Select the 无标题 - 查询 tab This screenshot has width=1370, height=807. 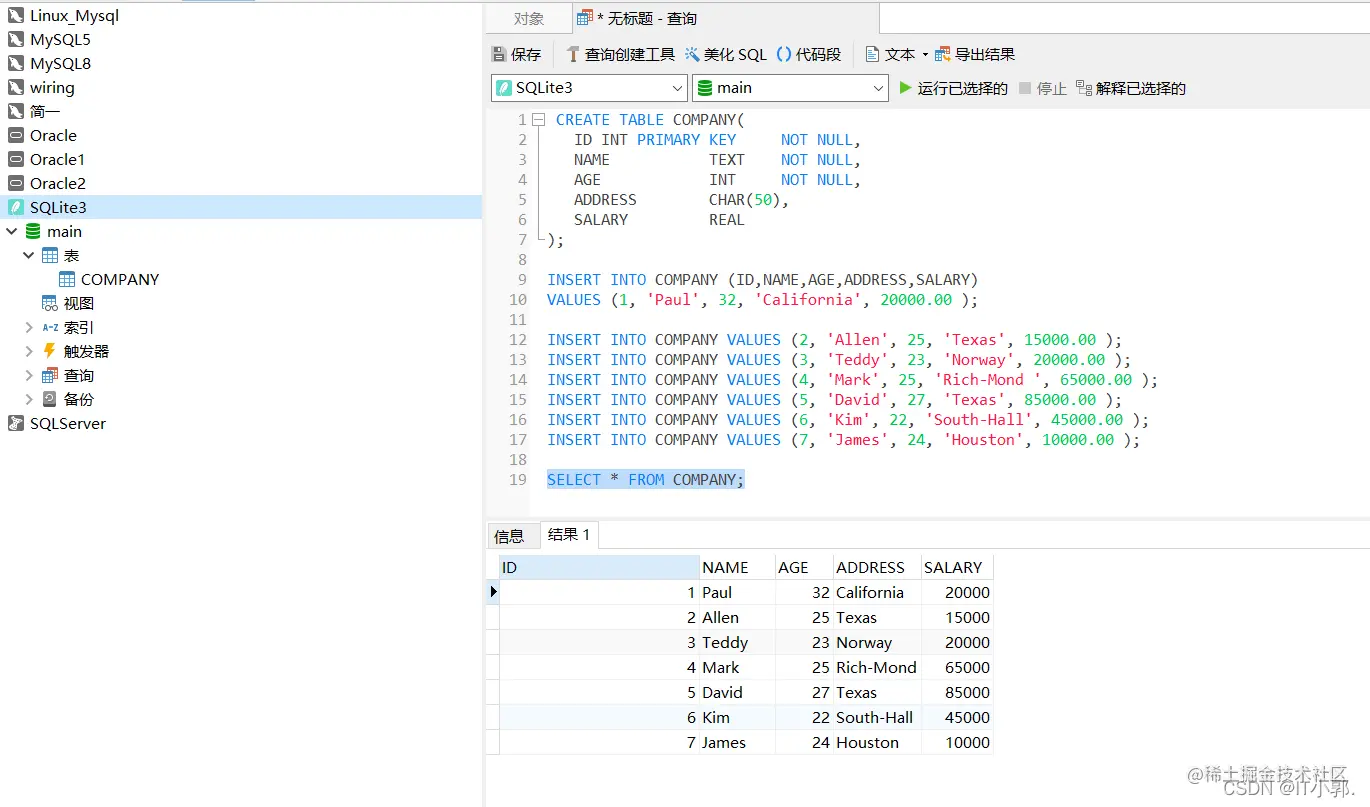(726, 19)
